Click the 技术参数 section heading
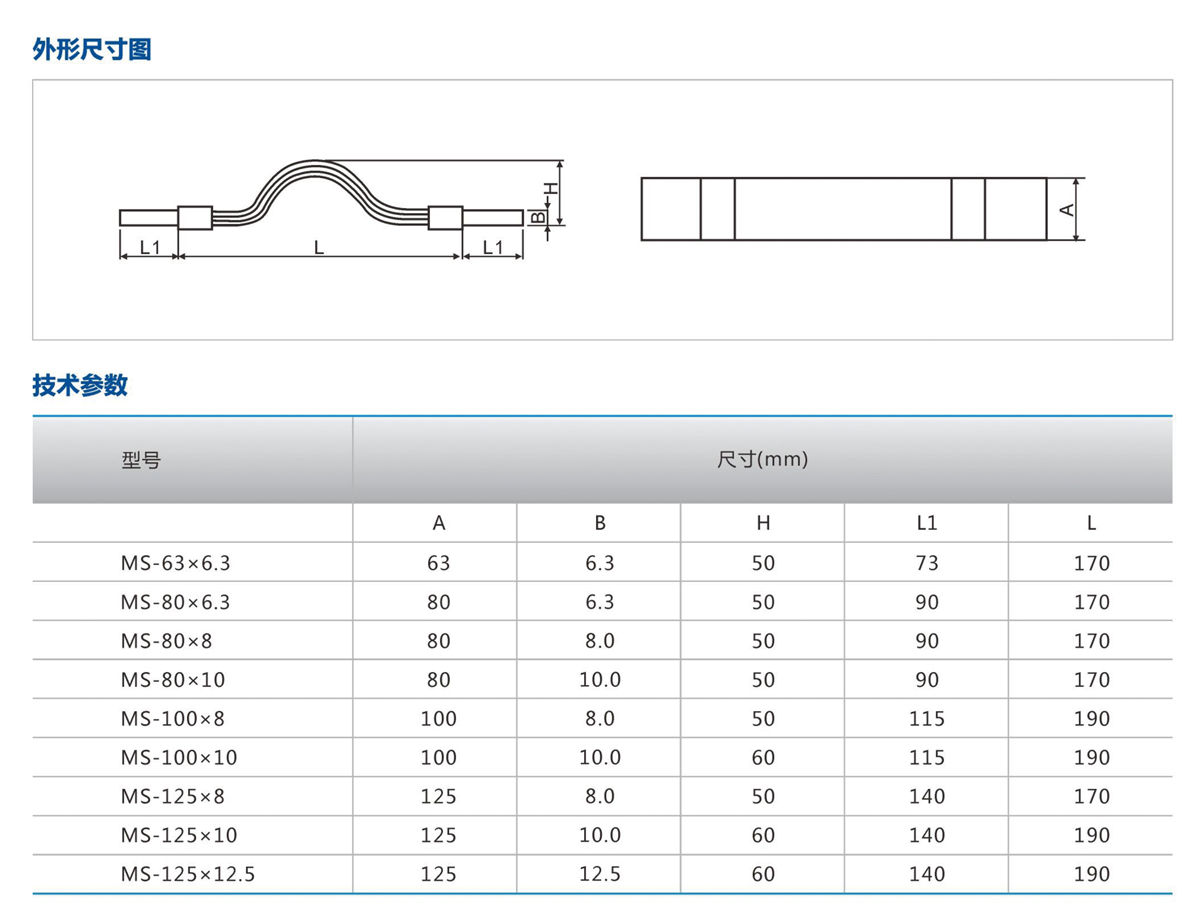Image resolution: width=1200 pixels, height=920 pixels. click(x=80, y=385)
